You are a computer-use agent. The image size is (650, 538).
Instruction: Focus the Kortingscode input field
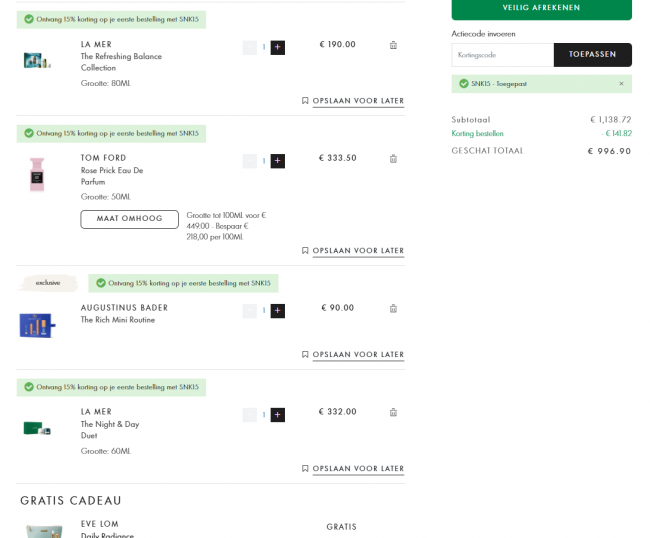pyautogui.click(x=502, y=55)
